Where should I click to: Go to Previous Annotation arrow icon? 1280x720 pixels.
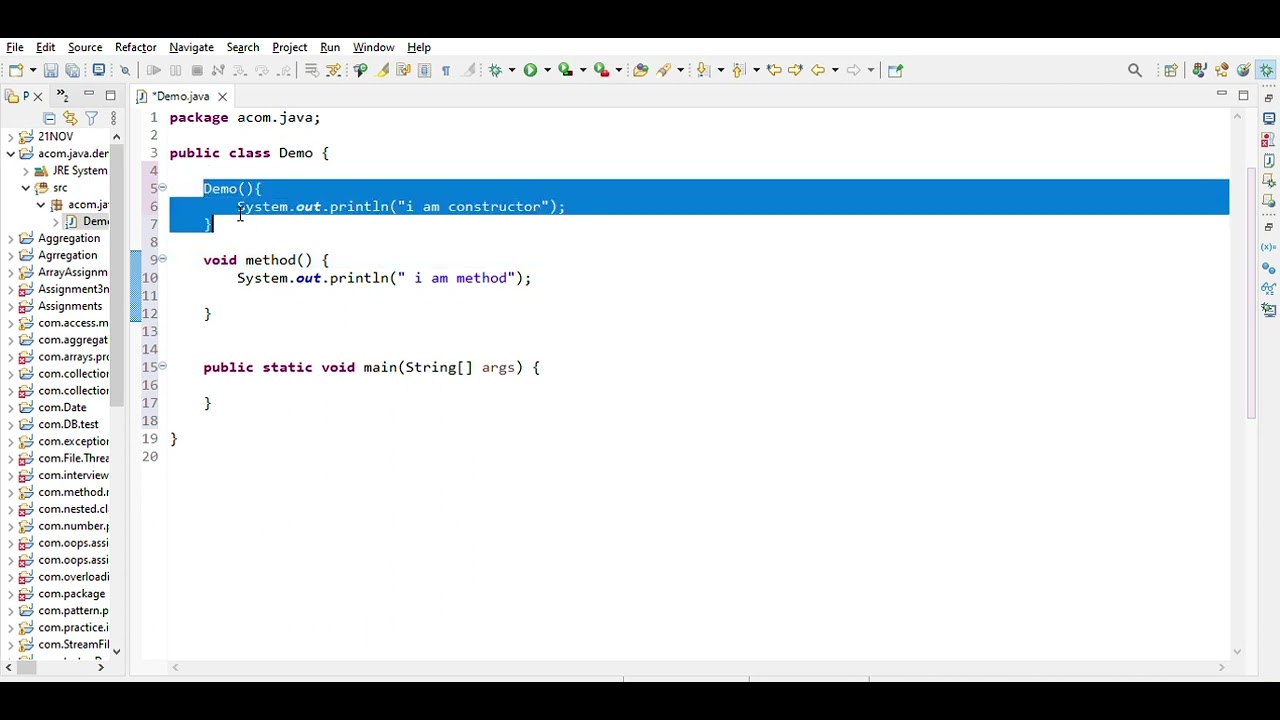(738, 70)
